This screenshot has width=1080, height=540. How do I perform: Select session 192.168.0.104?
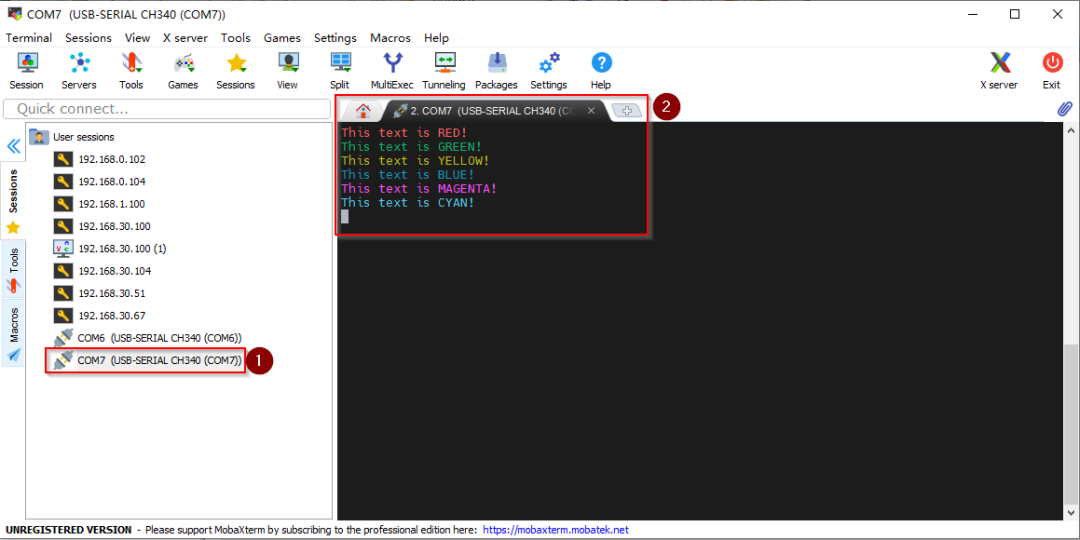point(100,182)
